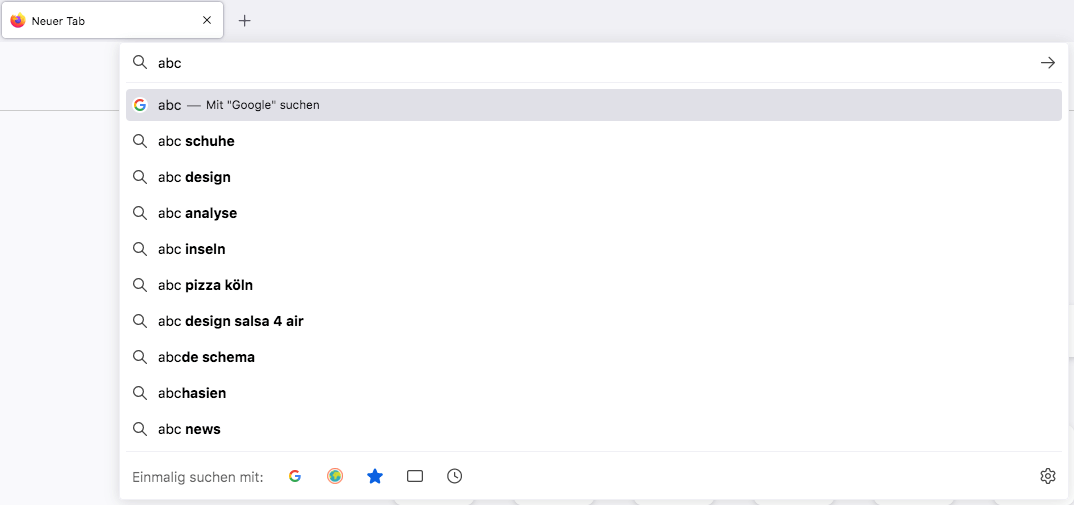This screenshot has width=1074, height=505.
Task: Open search settings gear icon
Action: (1047, 476)
